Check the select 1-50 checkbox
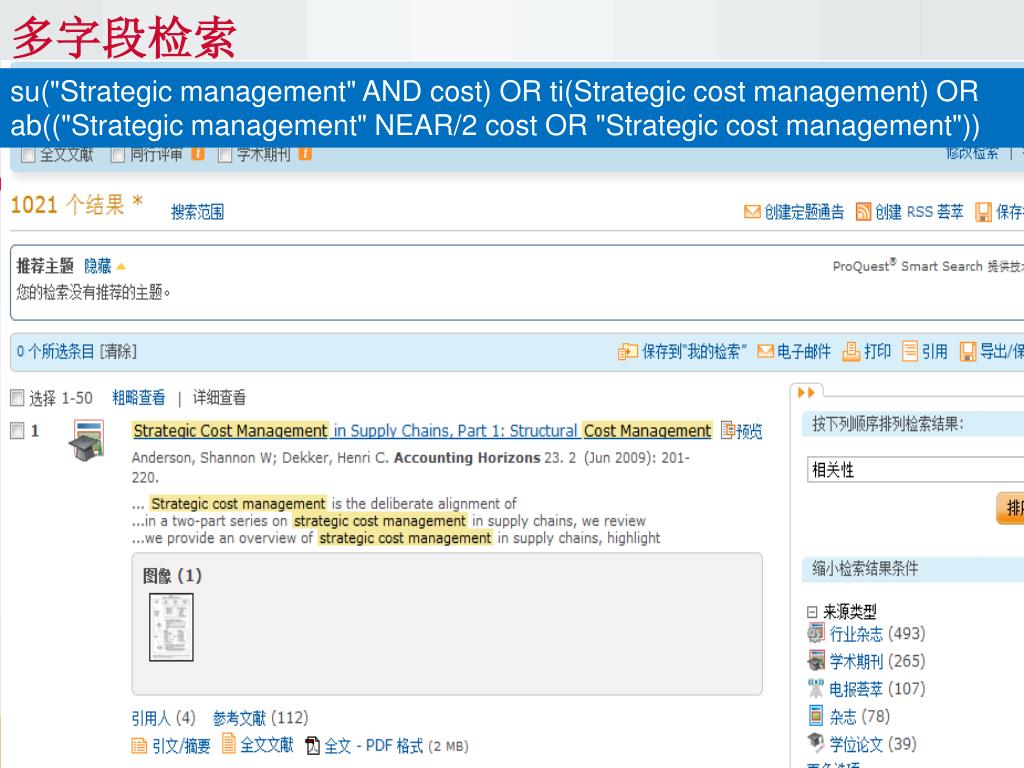Image resolution: width=1024 pixels, height=768 pixels. click(17, 397)
